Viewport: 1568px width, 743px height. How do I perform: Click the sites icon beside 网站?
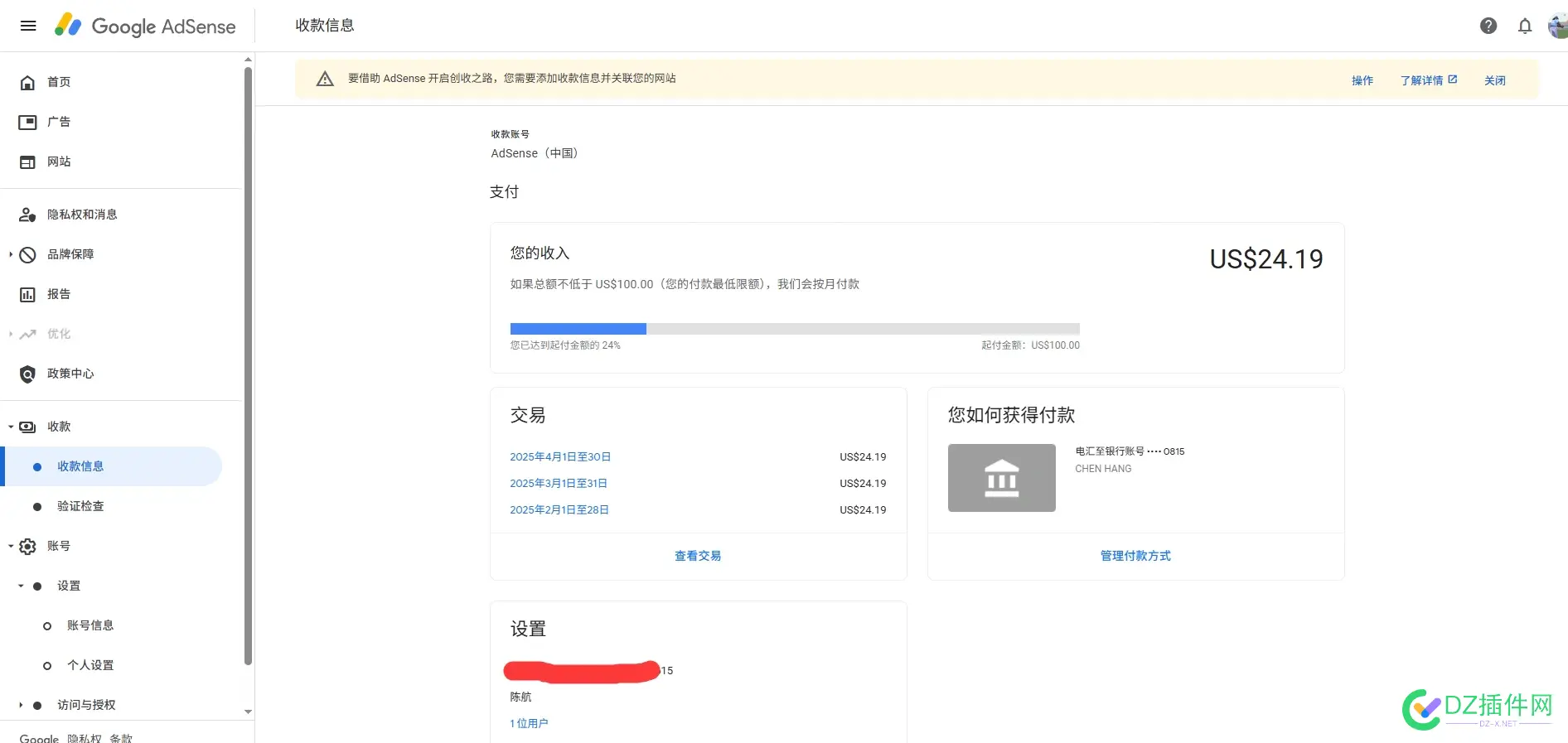pos(27,162)
